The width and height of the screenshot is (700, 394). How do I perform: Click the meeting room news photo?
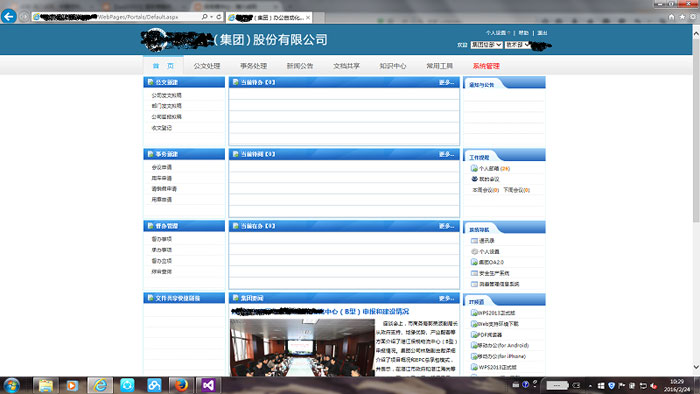pos(302,348)
